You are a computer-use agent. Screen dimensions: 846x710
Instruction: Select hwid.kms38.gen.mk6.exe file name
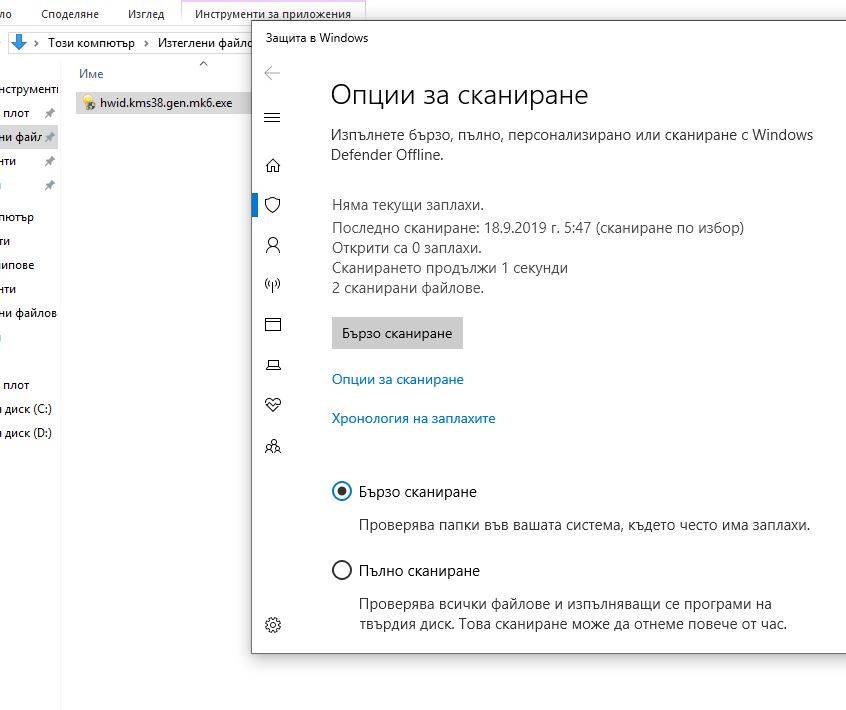[x=166, y=103]
